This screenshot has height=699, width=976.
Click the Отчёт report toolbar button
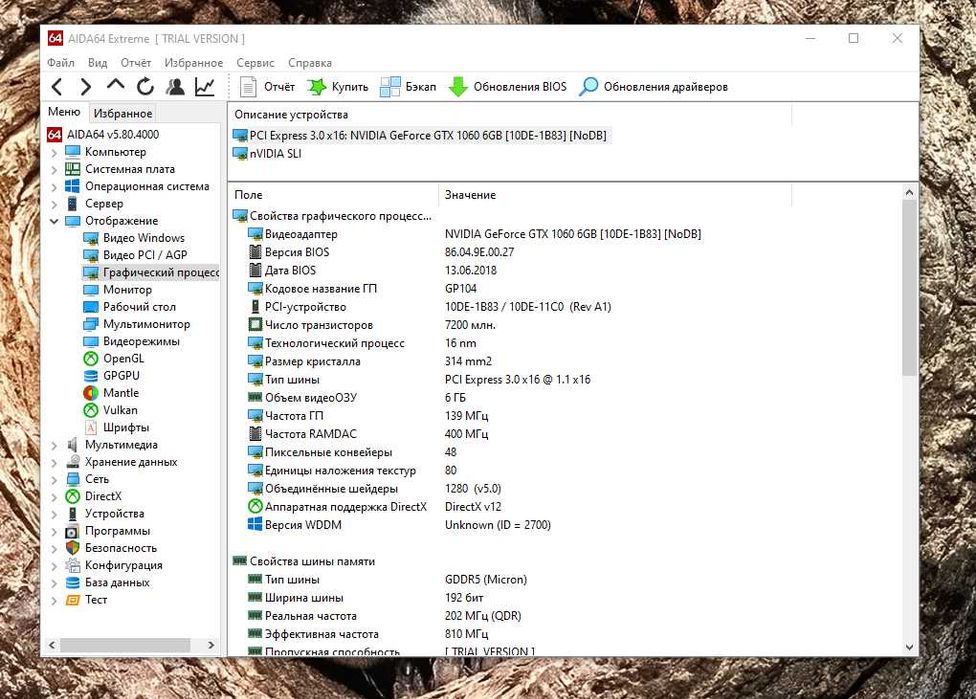click(x=267, y=87)
